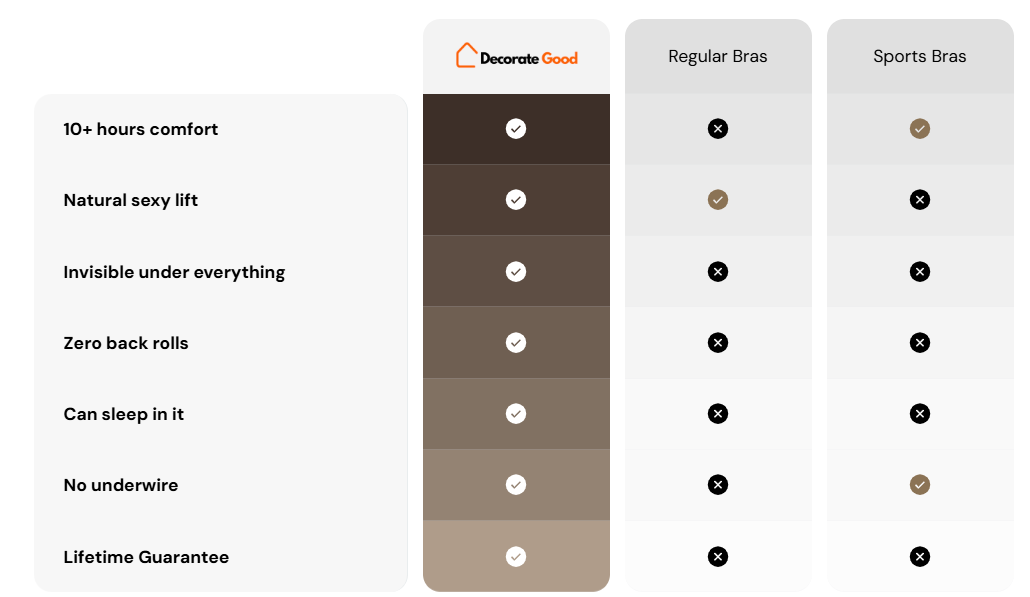The height and width of the screenshot is (597, 1030).
Task: Click Decorate Good checkmark for Can sleep in it
Action: click(x=516, y=414)
